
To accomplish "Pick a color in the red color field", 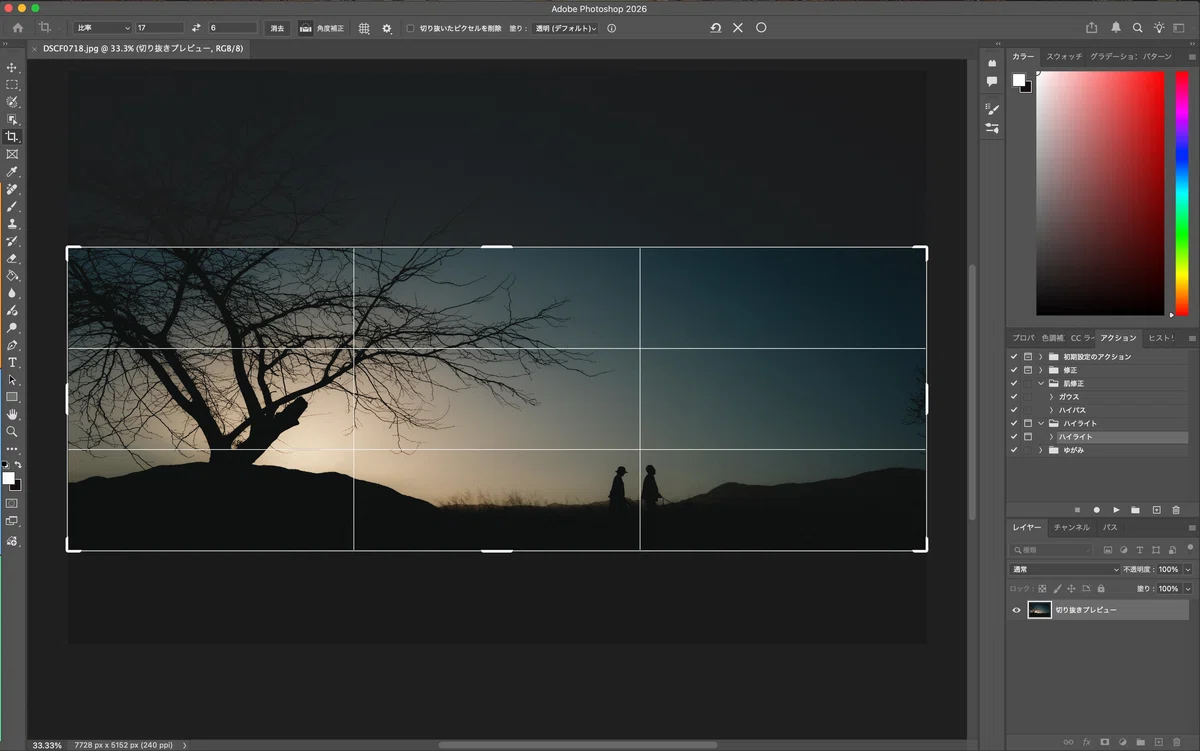I will click(x=1100, y=194).
